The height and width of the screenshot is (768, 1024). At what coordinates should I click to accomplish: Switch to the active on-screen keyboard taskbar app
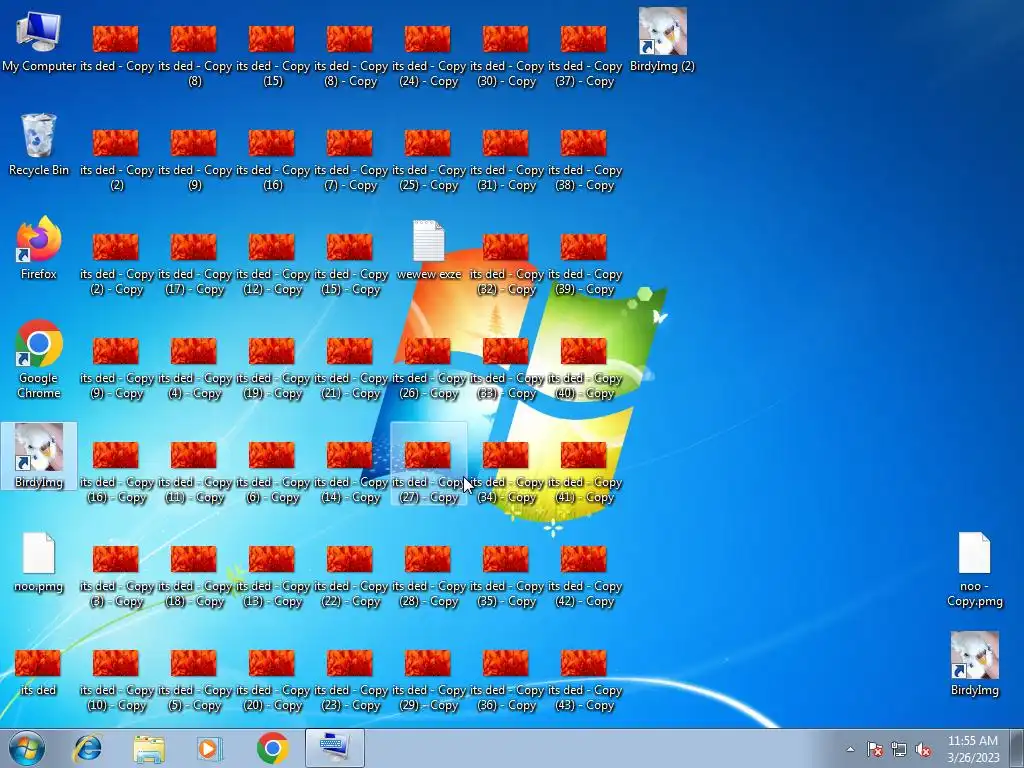tap(334, 748)
